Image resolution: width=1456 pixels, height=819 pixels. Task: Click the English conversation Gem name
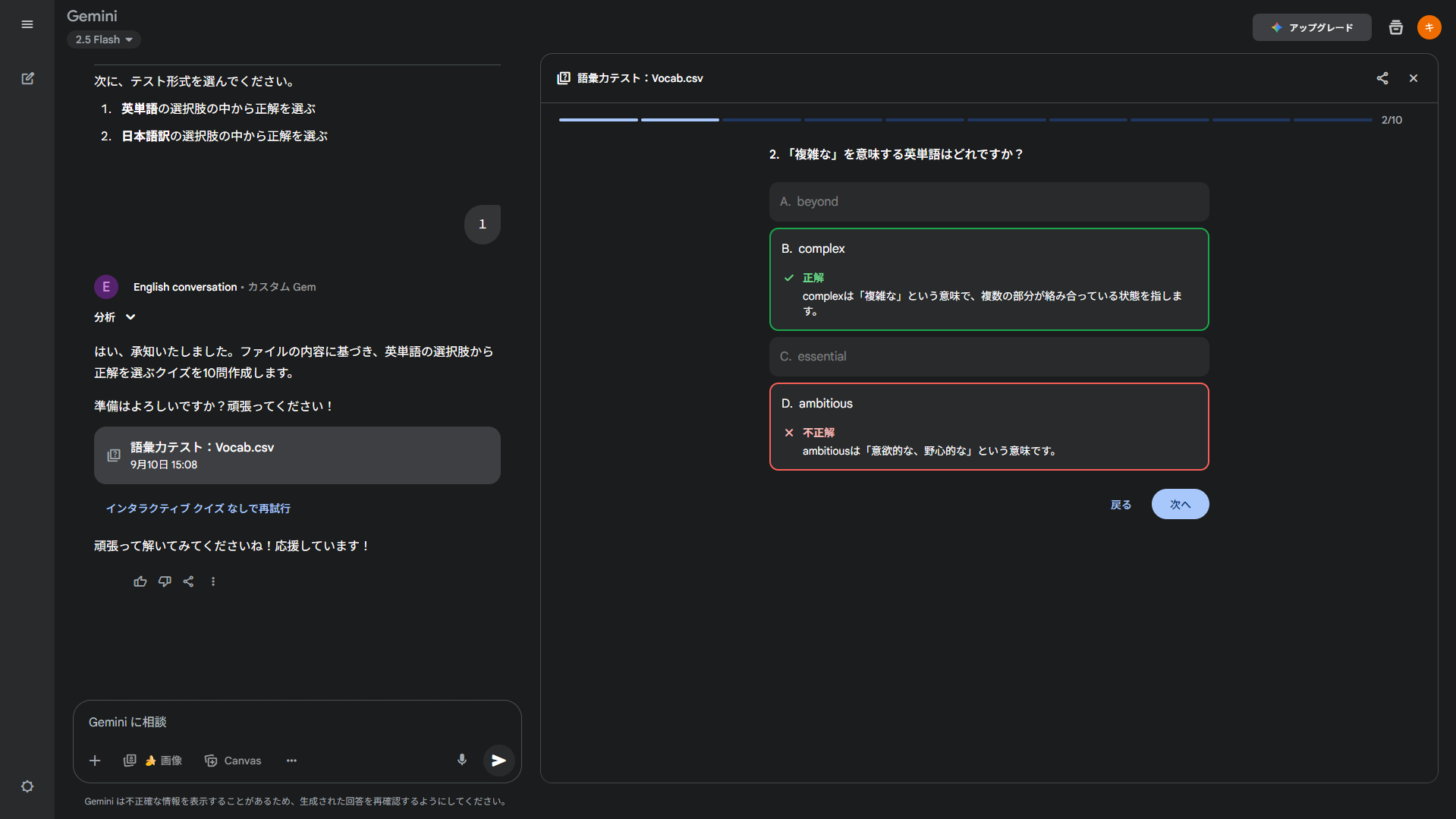click(x=185, y=287)
